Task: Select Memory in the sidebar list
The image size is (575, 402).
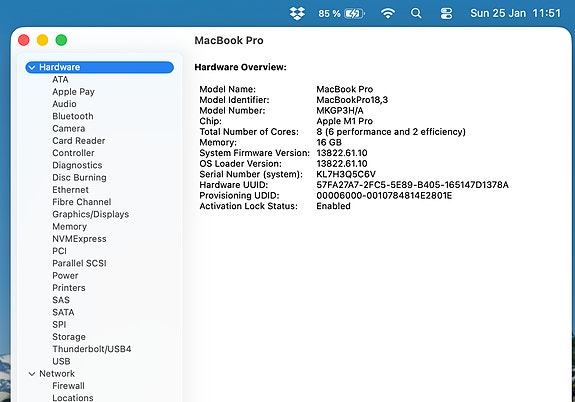Action: (x=69, y=227)
